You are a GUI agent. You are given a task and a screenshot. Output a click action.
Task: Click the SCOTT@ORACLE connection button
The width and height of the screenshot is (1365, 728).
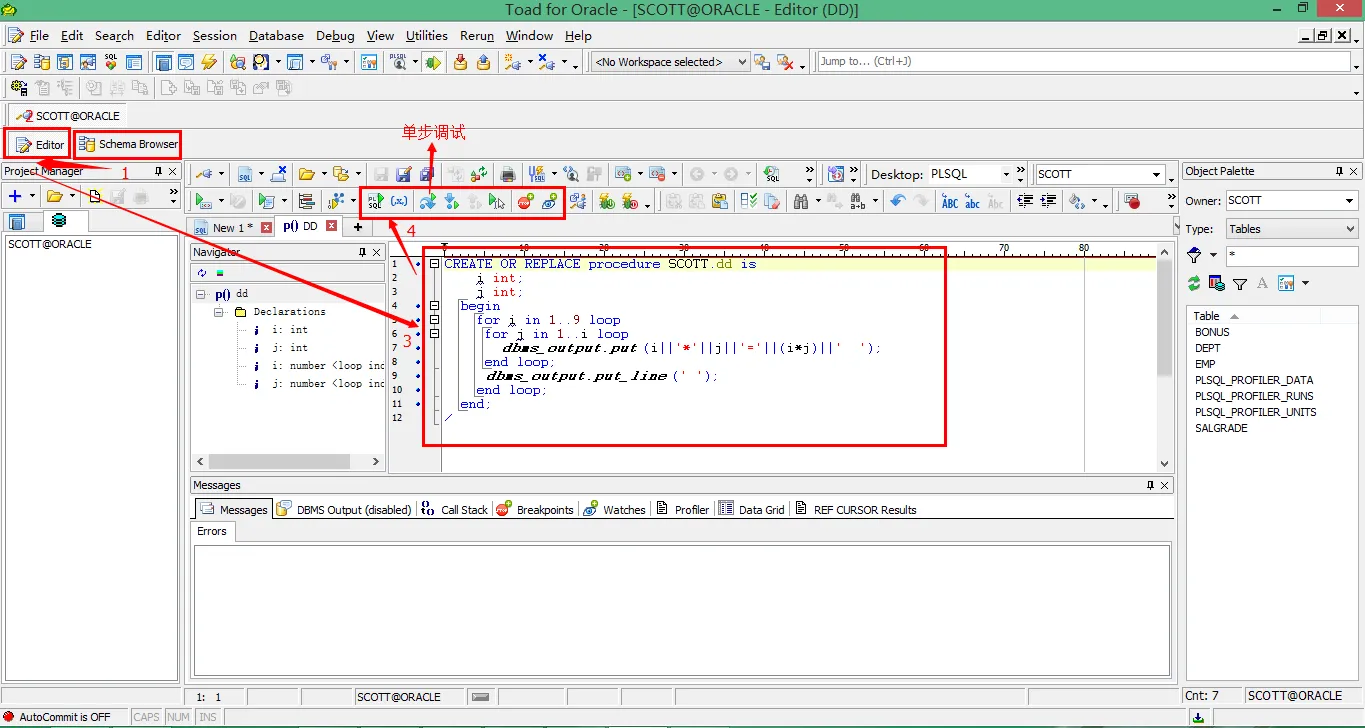[68, 116]
